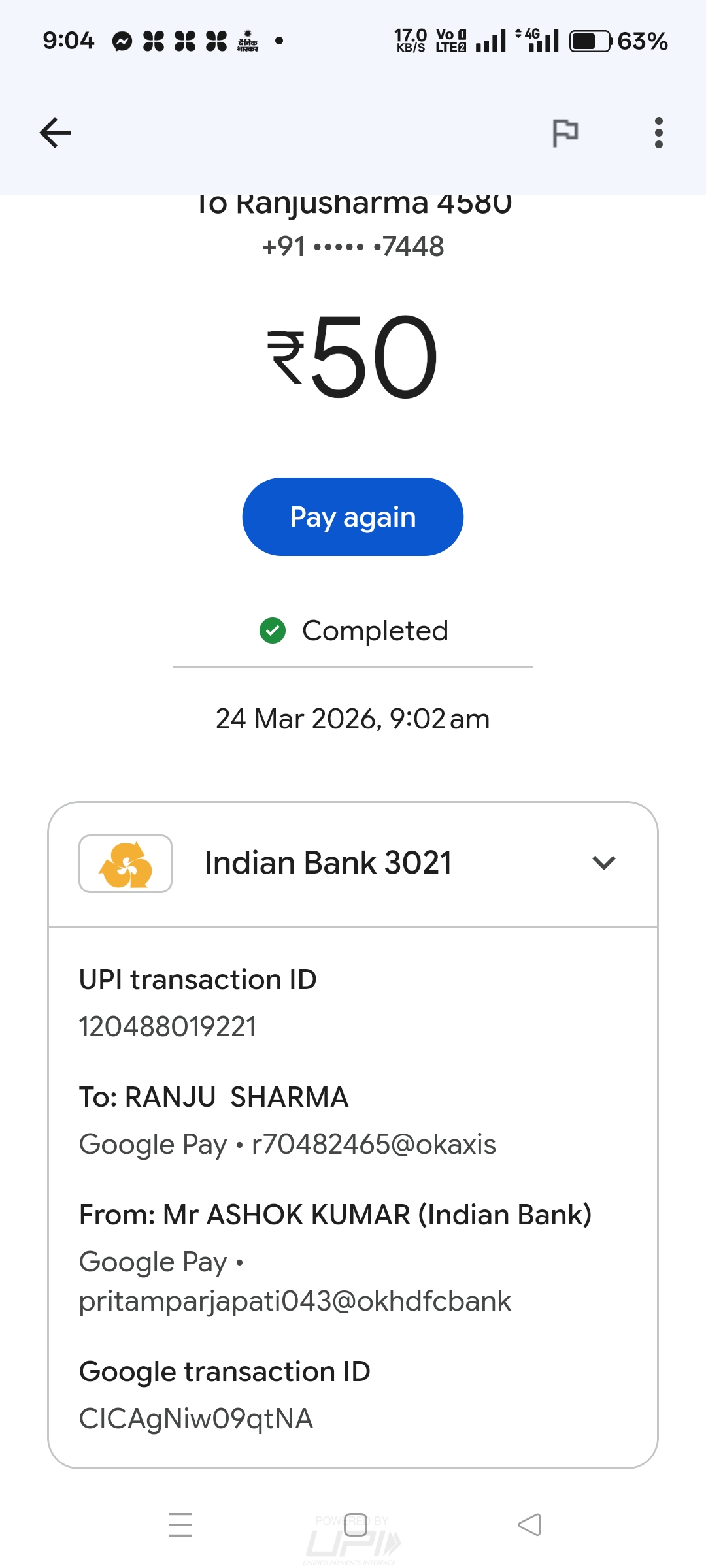Open the three-dot overflow menu
This screenshot has height=1568, width=706.
point(658,133)
